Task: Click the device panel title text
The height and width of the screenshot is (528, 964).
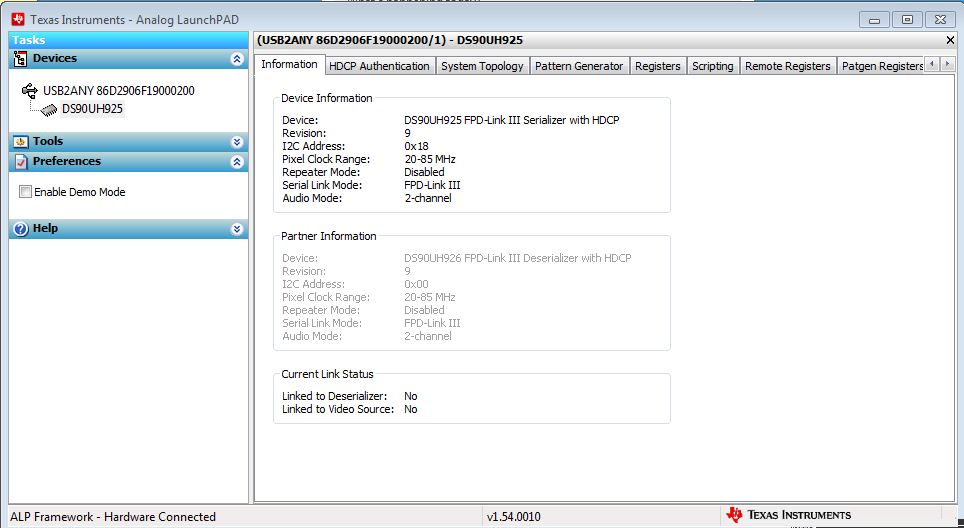Action: point(390,40)
